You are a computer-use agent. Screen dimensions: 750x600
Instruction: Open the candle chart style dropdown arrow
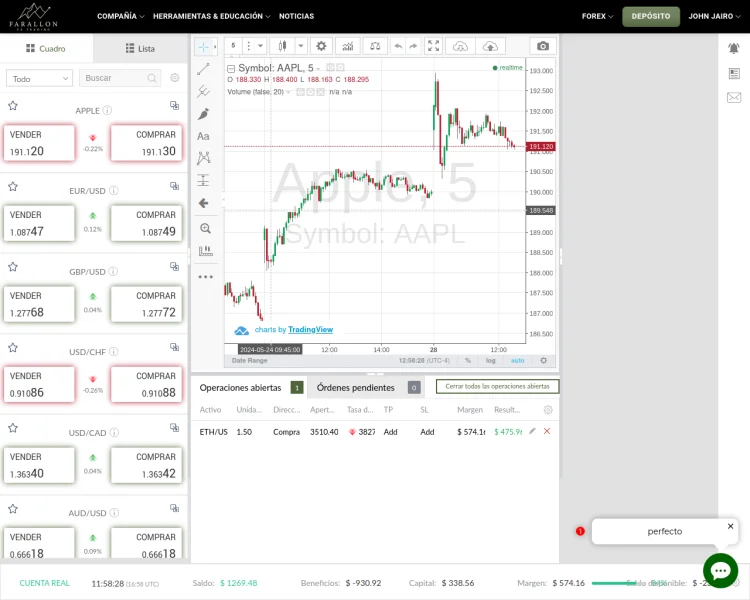coord(301,46)
